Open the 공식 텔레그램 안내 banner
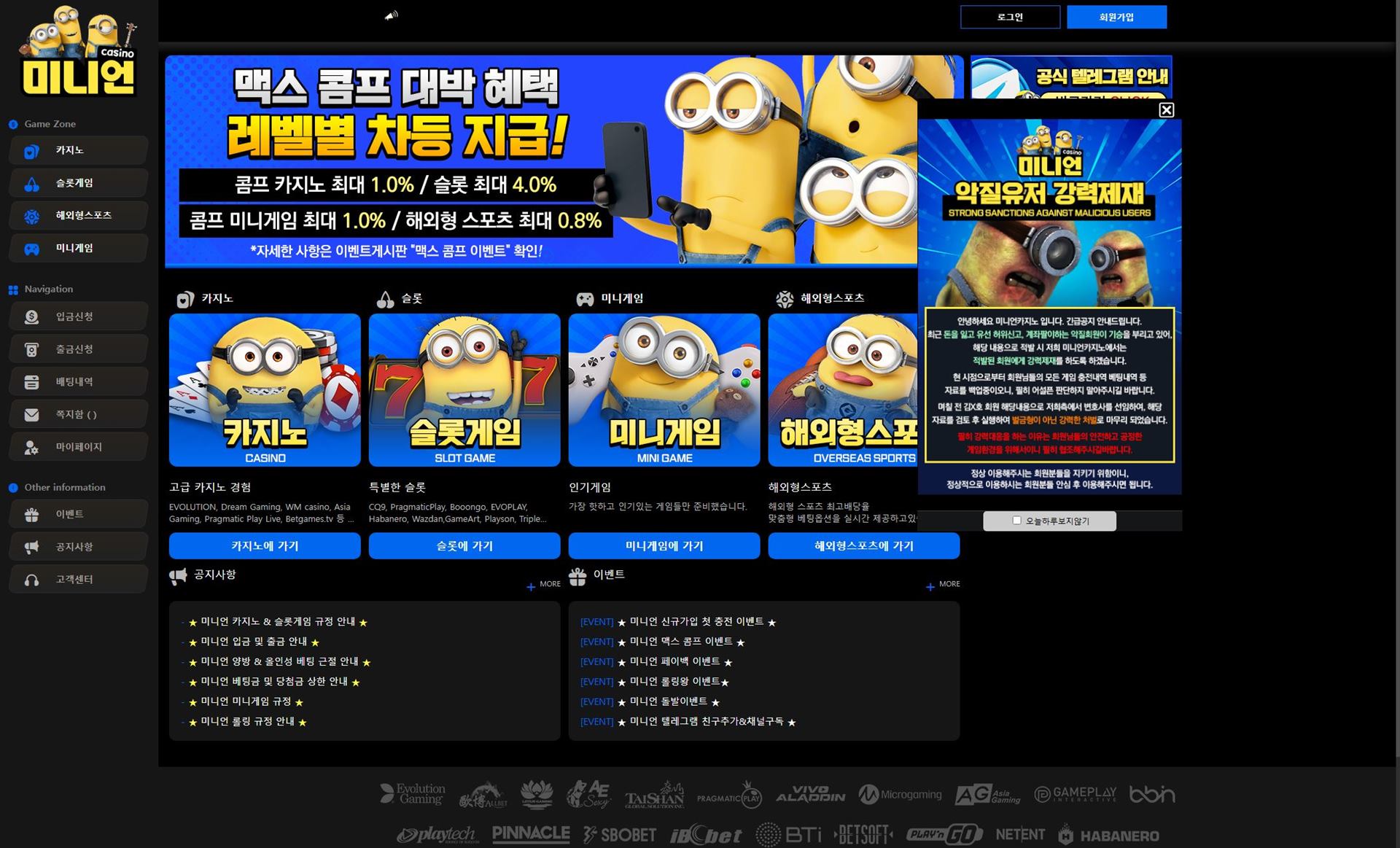The image size is (1400, 848). pyautogui.click(x=1071, y=77)
